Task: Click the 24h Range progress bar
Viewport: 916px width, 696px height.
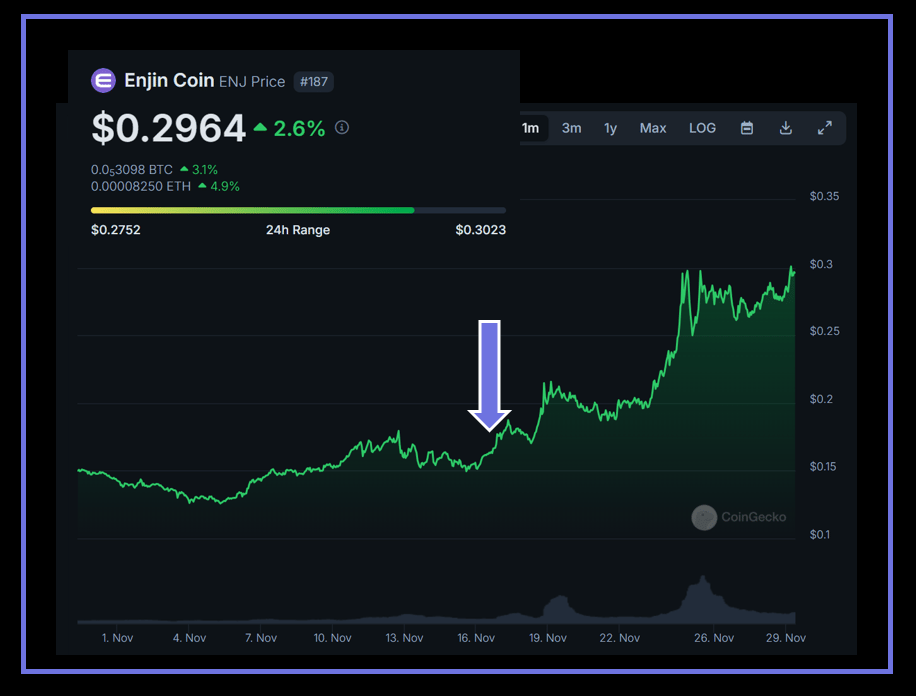Action: coord(299,210)
